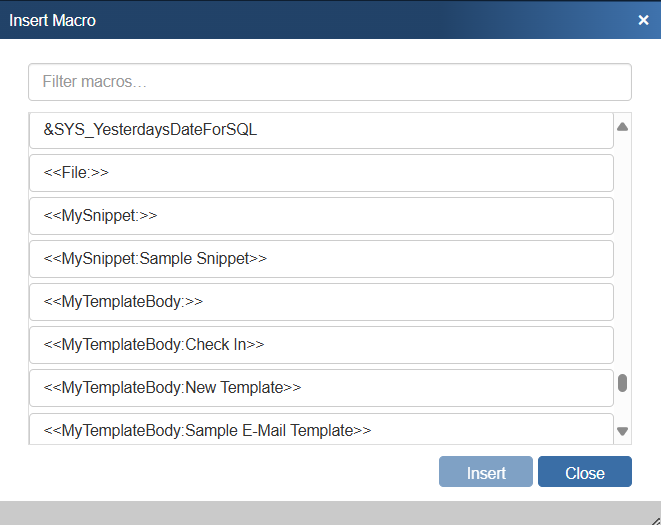Click the scrollbar track above the thumb
Screen dimensions: 661x525
coord(622,250)
